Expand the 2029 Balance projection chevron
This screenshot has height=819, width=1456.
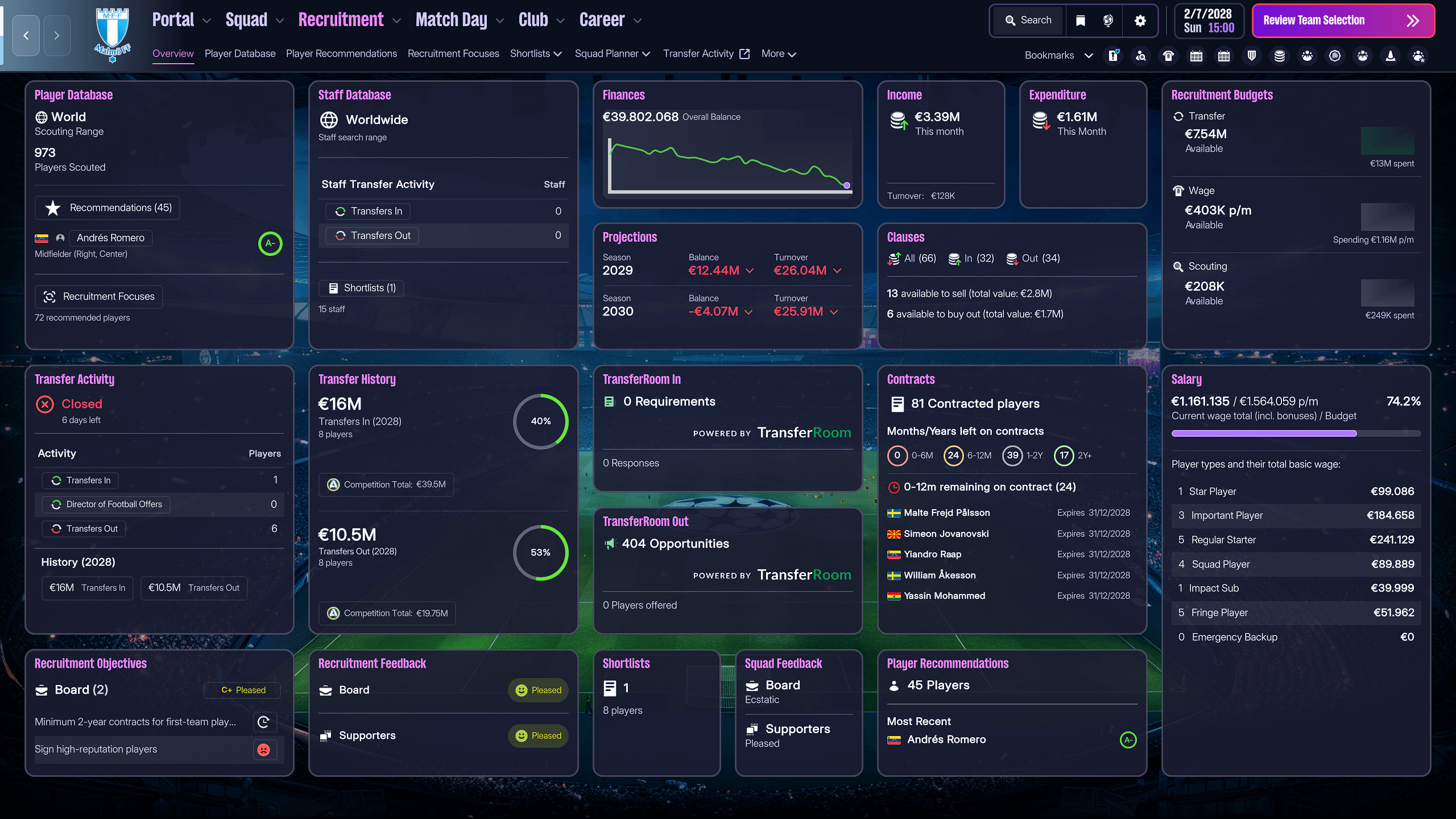pyautogui.click(x=750, y=271)
